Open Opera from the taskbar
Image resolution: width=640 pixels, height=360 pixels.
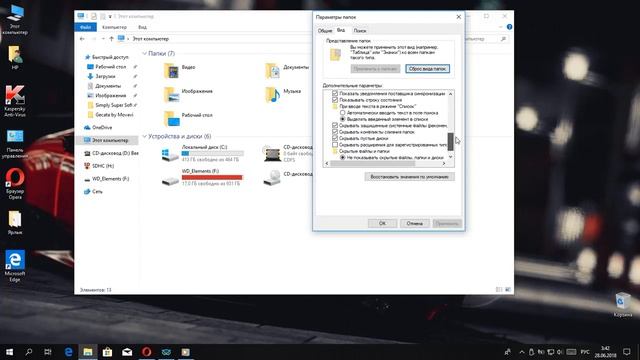pos(147,351)
